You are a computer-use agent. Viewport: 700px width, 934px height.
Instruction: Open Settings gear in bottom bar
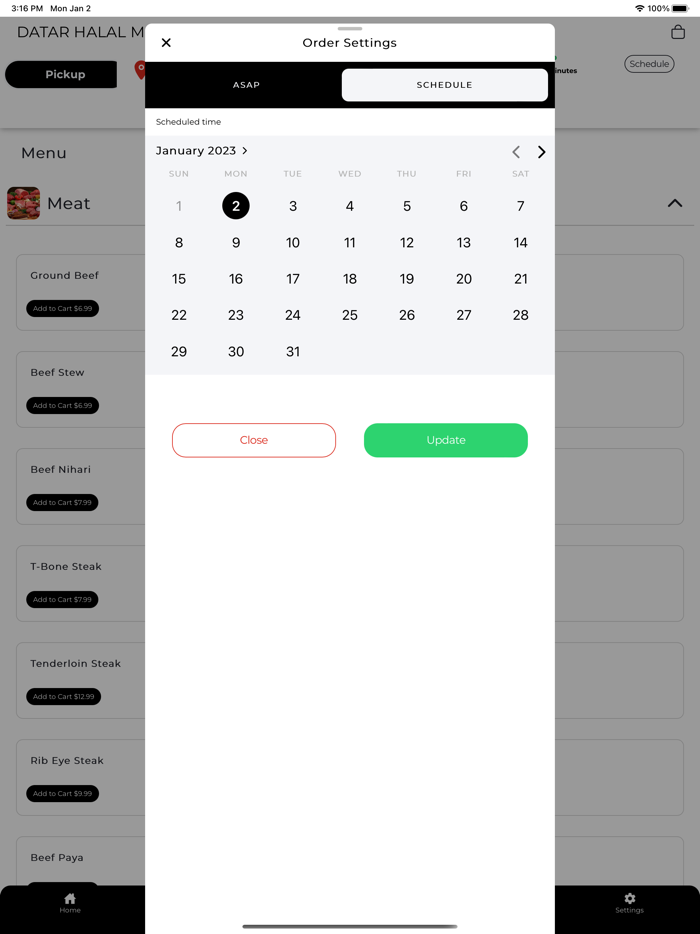point(629,902)
